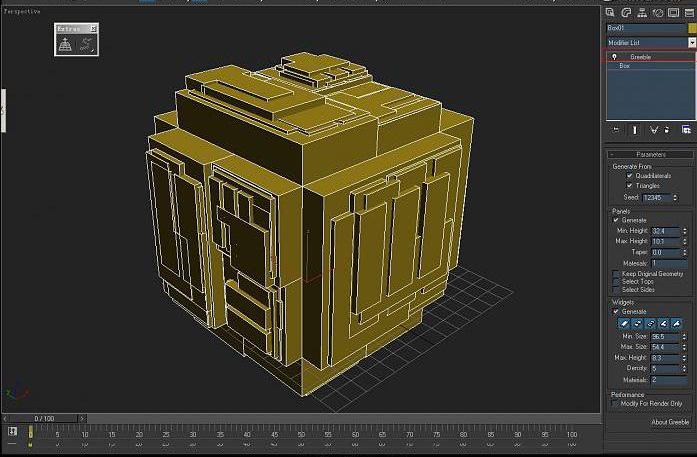Image resolution: width=697 pixels, height=457 pixels.
Task: Click the key mode icon left of the timeline
Action: (12, 431)
